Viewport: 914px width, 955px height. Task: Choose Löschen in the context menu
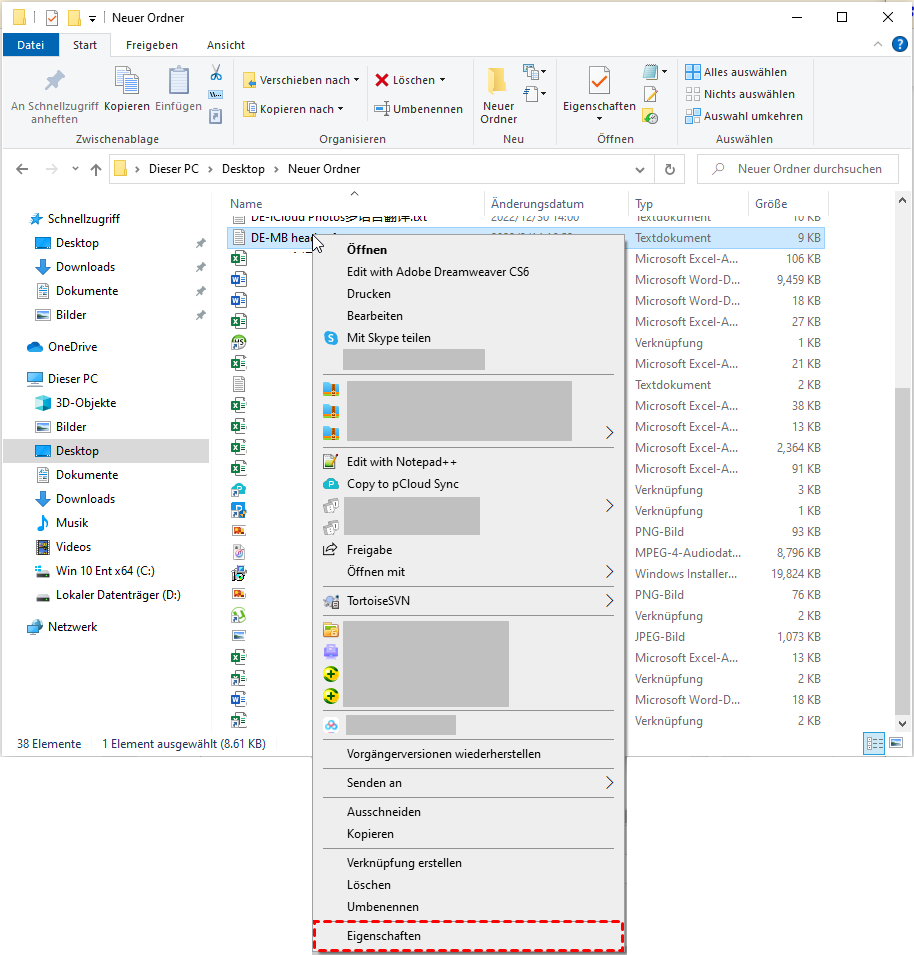[x=468, y=884]
